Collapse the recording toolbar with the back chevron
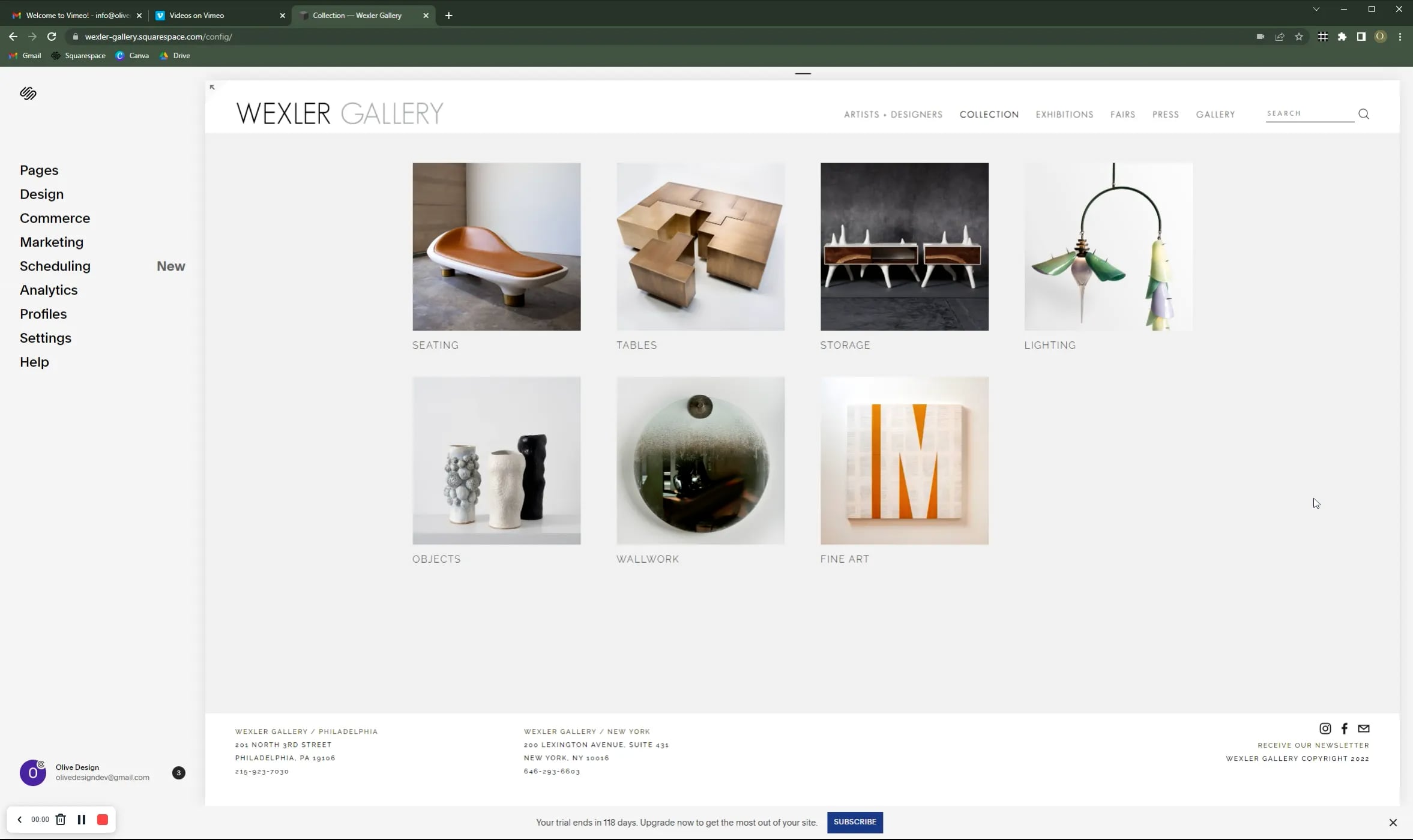Screen dimensions: 1413x840 20,819
